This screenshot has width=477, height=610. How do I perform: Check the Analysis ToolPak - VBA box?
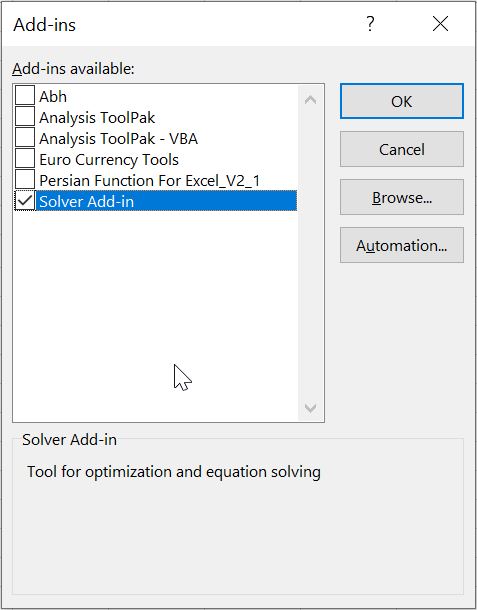coord(25,138)
